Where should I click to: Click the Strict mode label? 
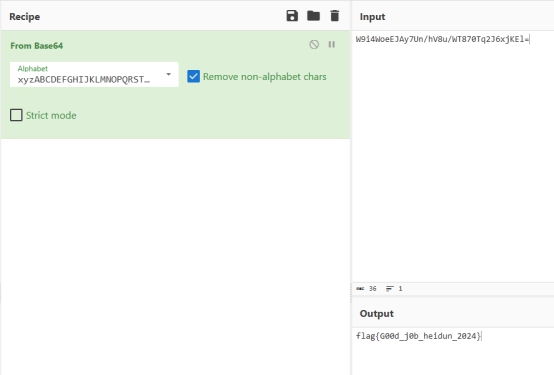click(x=51, y=115)
